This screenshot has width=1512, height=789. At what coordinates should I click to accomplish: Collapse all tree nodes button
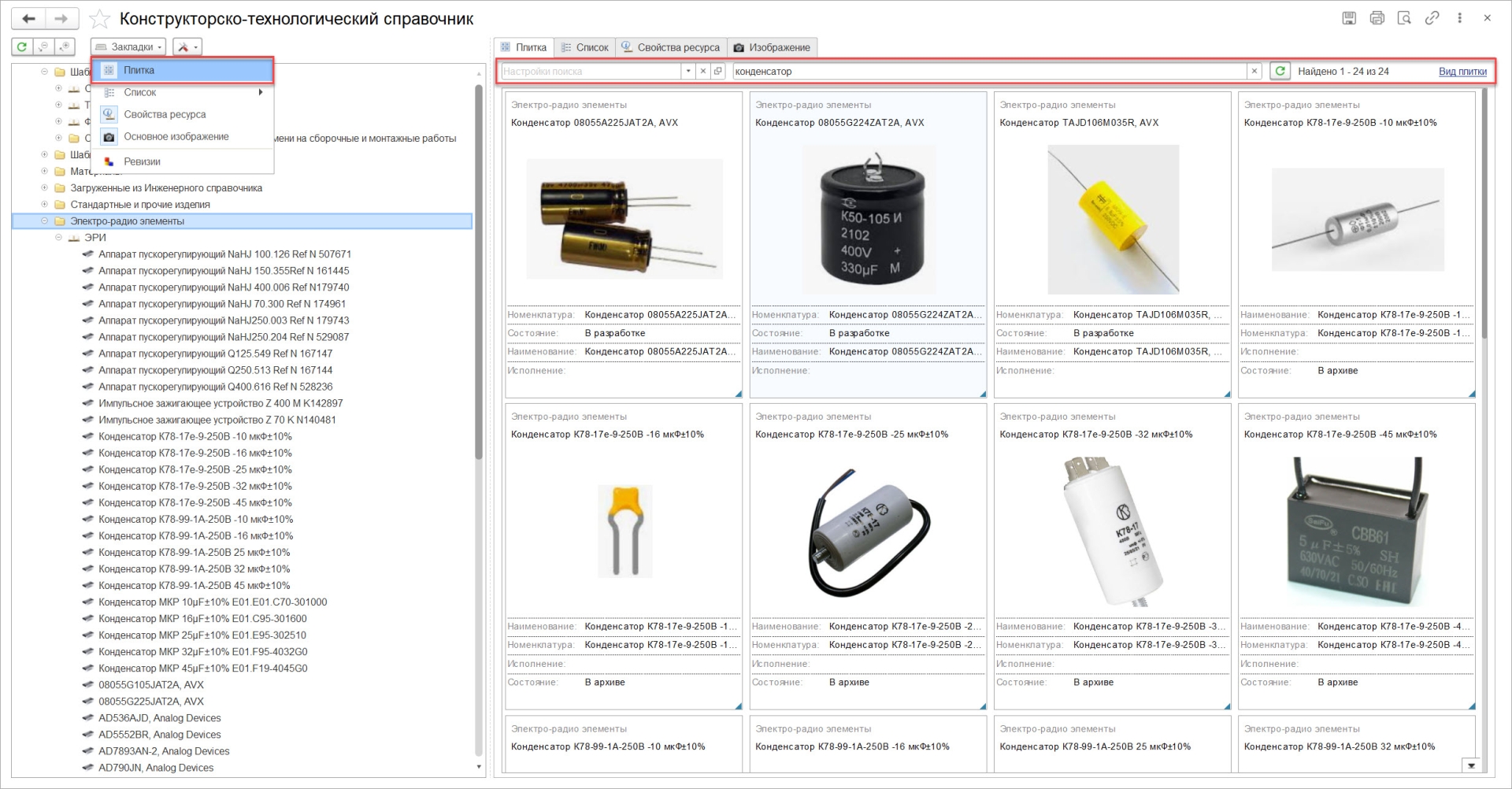tap(43, 47)
